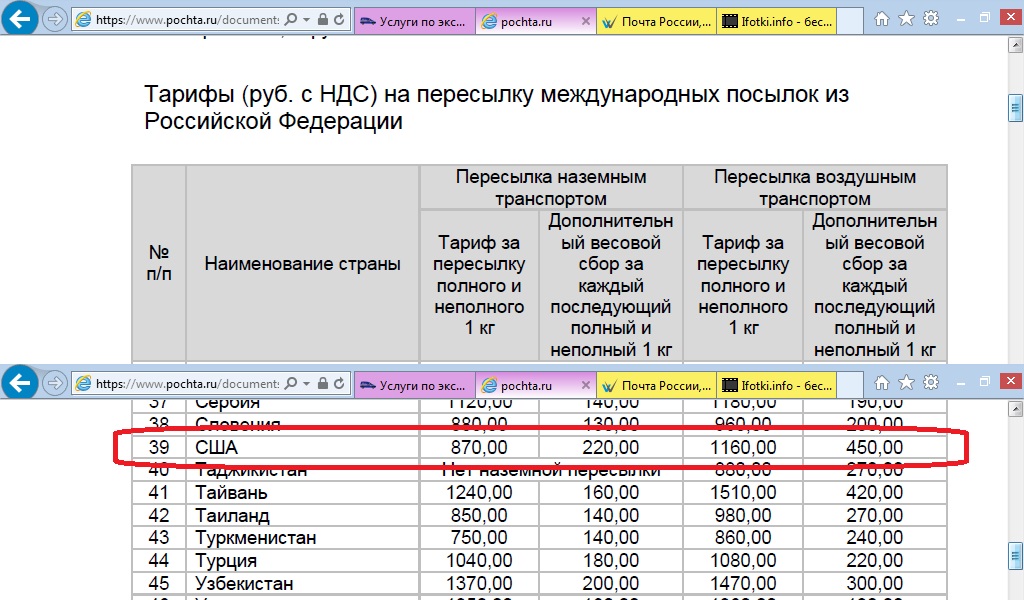The width and height of the screenshot is (1024, 600).
Task: Expand the upper address bar autocomplete dropdown arrow
Action: point(306,20)
